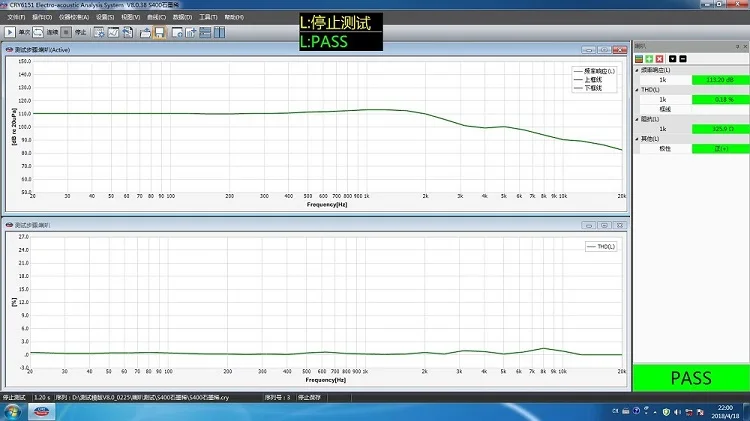Open the gear window settings icon in toolbar

coord(99,32)
